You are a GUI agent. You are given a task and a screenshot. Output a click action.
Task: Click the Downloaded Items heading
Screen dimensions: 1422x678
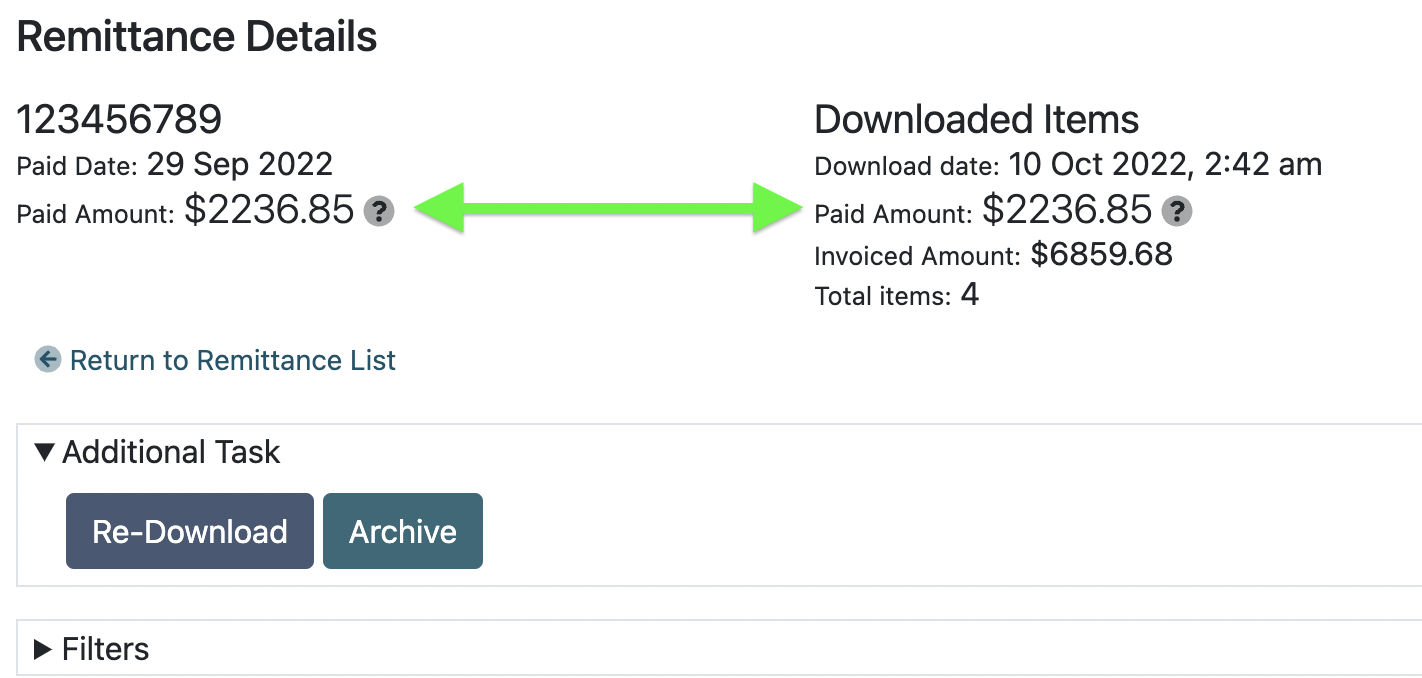[x=977, y=120]
